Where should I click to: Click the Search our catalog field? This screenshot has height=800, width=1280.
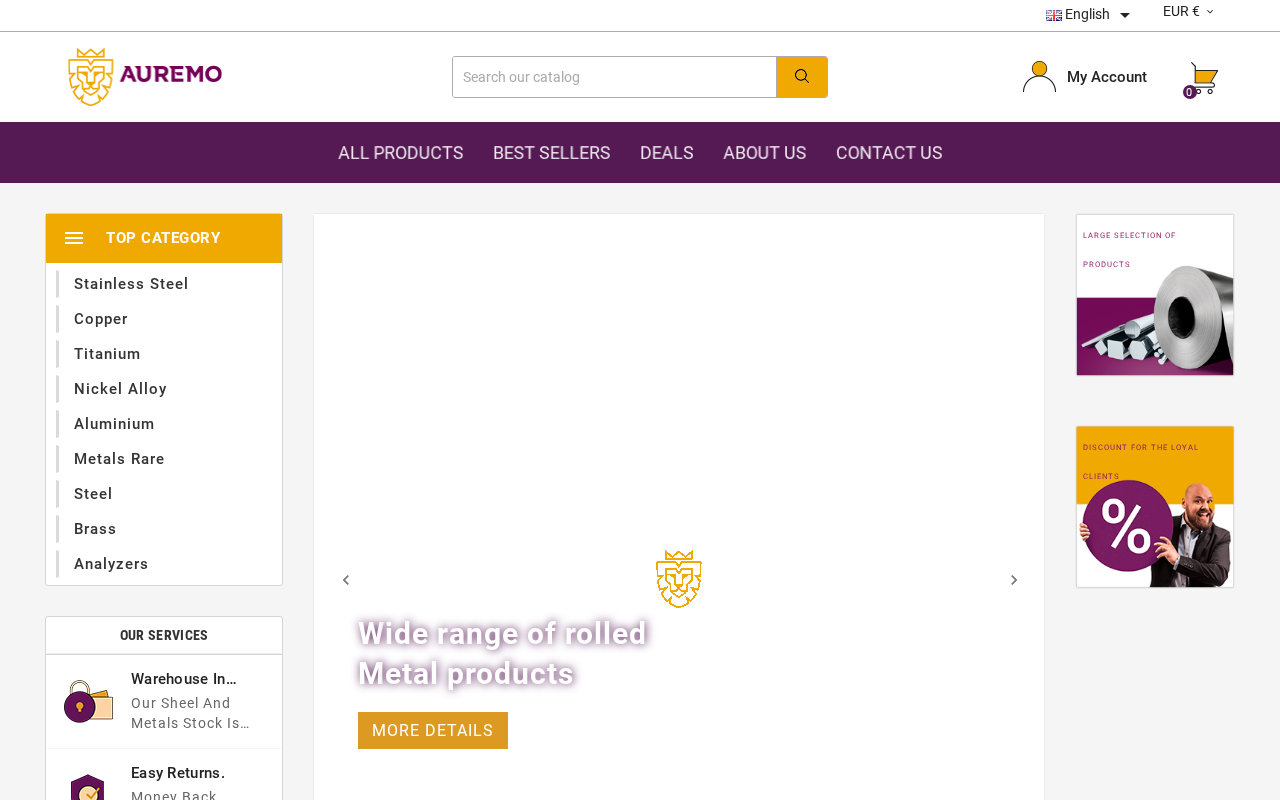coord(614,77)
